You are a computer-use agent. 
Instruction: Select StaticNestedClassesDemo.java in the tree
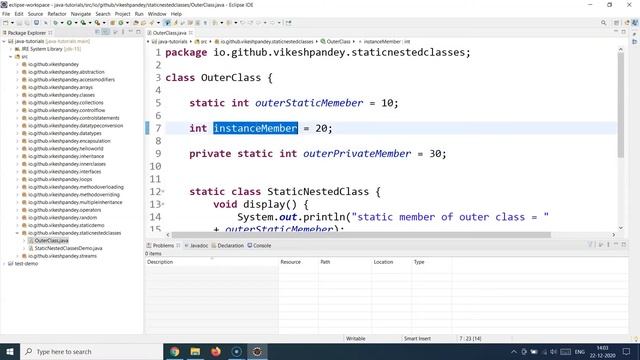(69, 248)
